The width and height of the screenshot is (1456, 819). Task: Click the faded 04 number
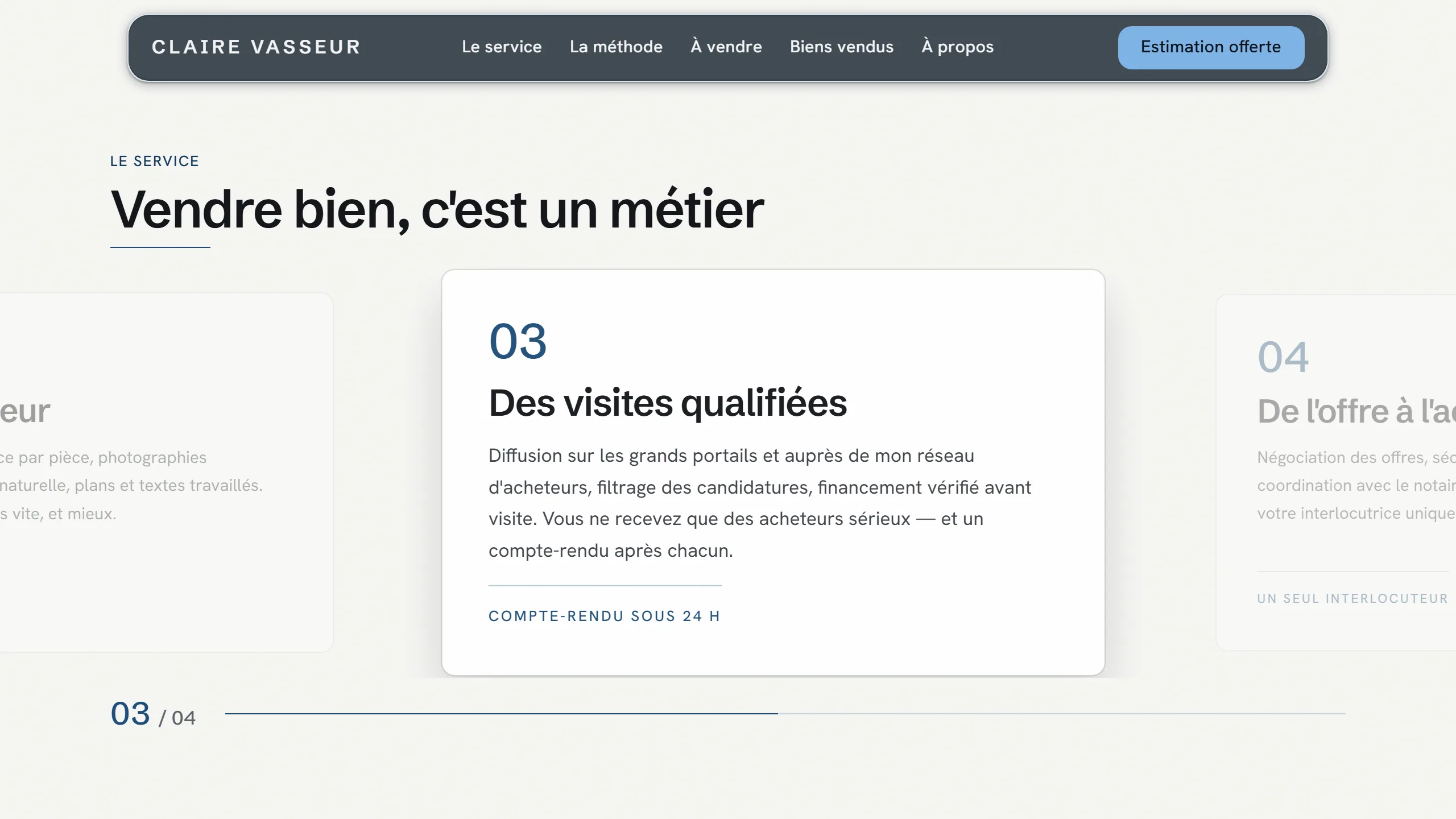click(x=1283, y=357)
